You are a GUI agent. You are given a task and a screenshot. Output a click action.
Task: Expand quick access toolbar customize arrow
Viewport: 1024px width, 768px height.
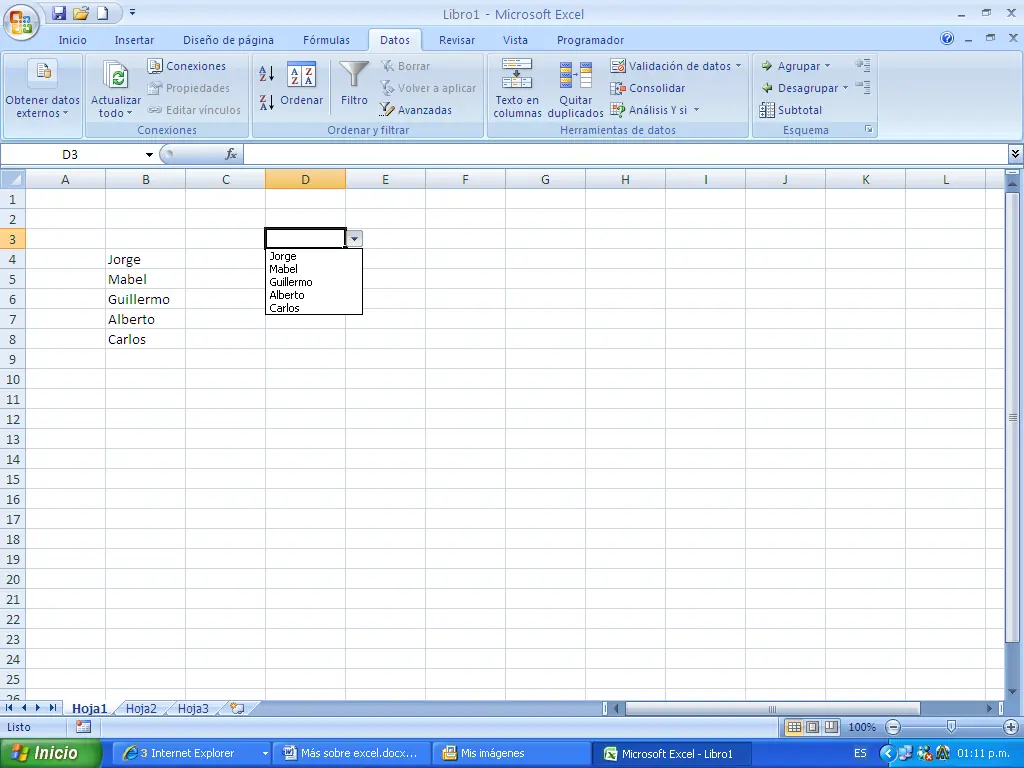[133, 13]
